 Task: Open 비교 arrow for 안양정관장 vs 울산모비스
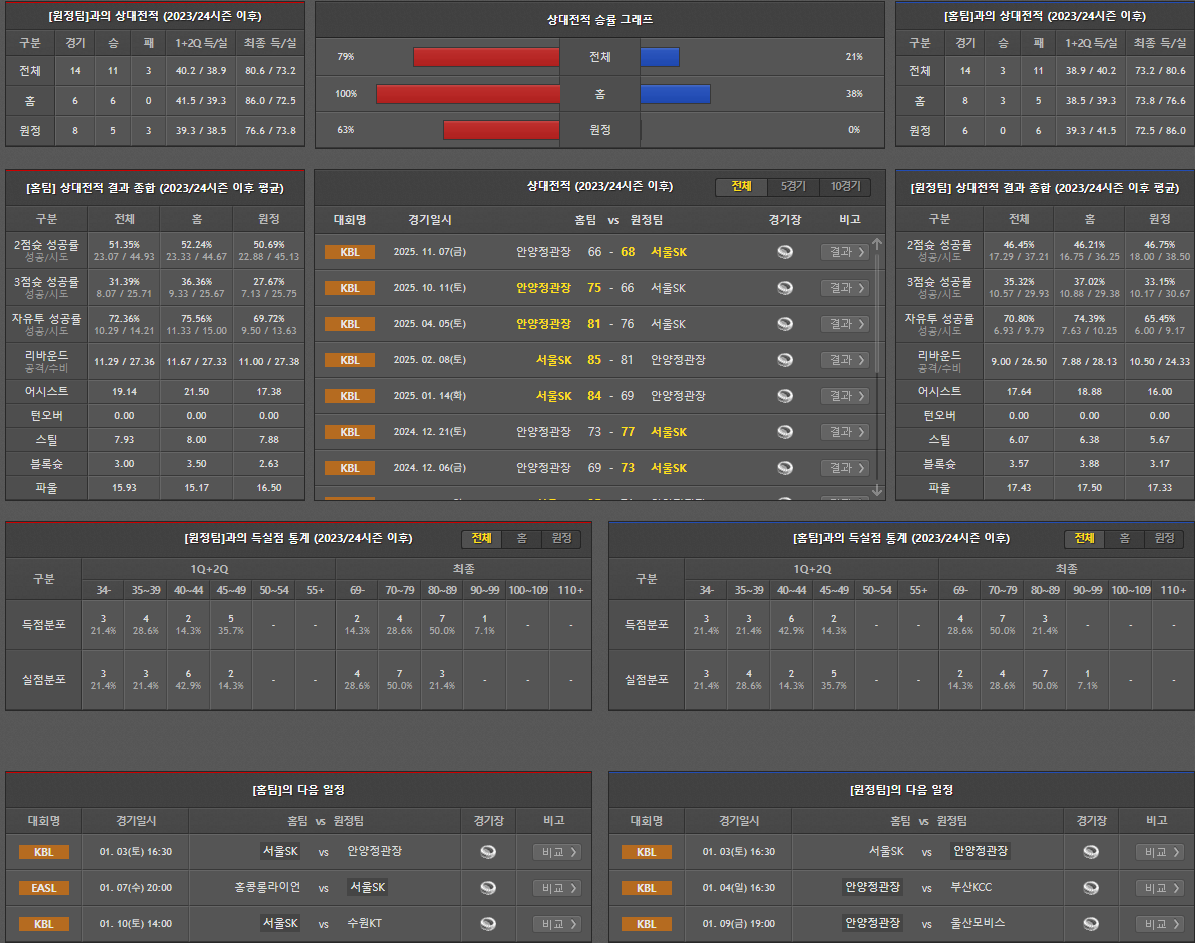coord(1177,924)
